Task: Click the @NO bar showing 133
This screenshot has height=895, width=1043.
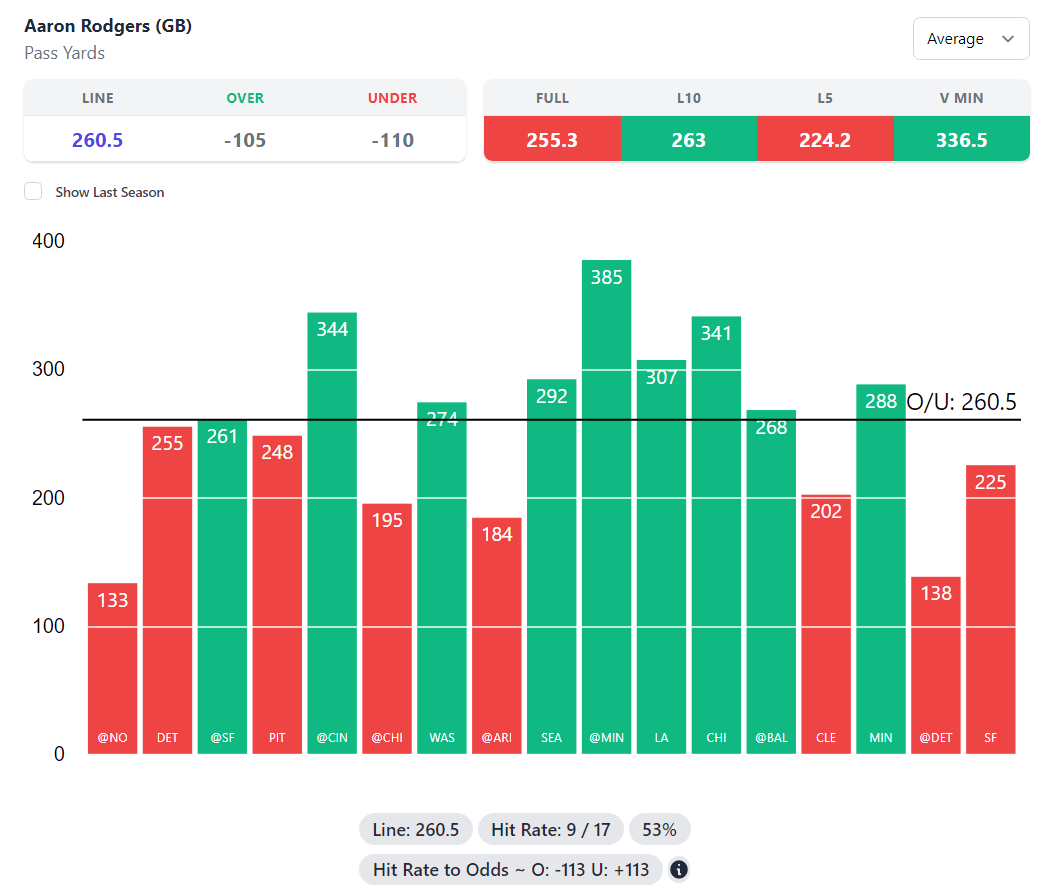Action: pyautogui.click(x=112, y=668)
